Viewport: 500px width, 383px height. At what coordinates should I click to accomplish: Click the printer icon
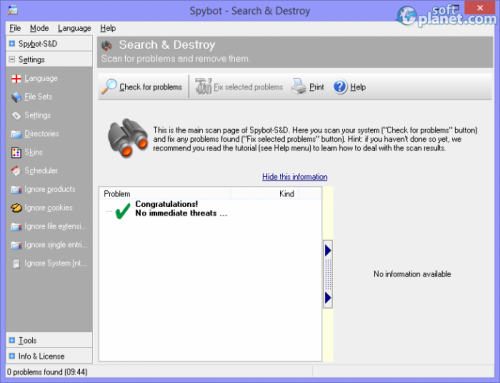click(x=299, y=87)
